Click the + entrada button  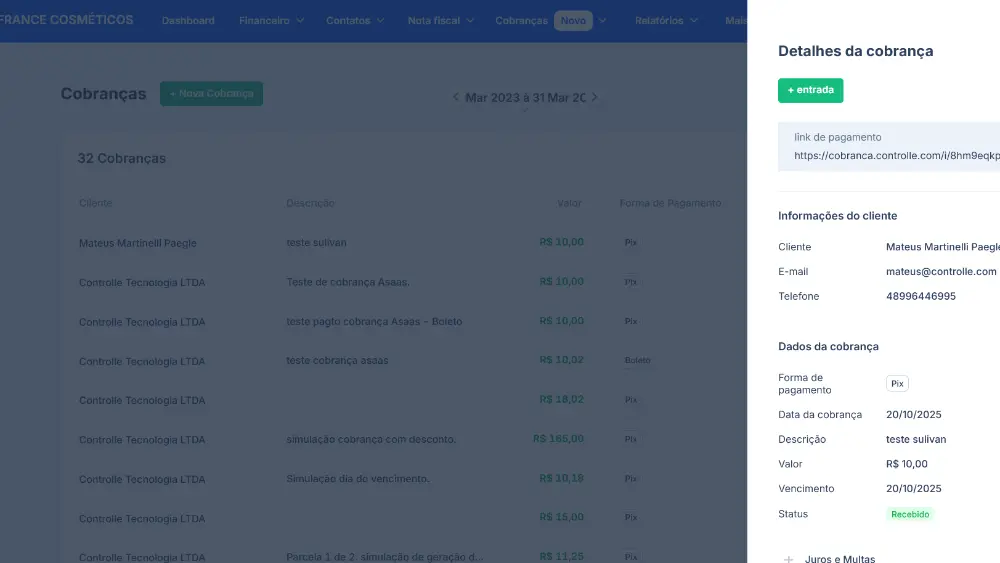[x=810, y=90]
